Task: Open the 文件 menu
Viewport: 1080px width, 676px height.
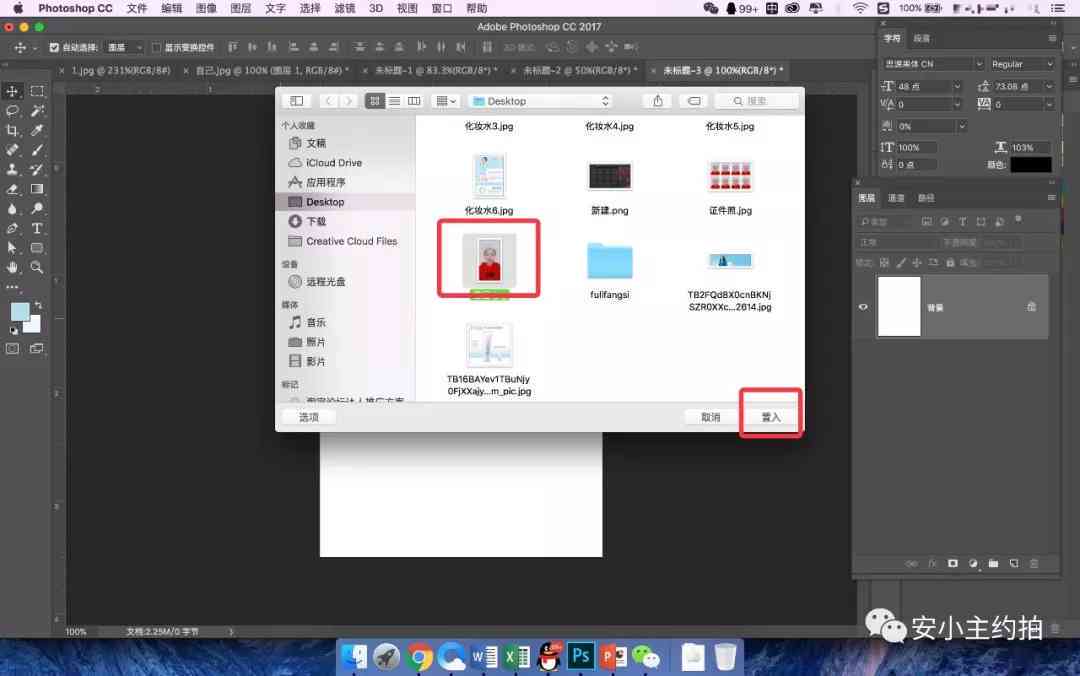Action: (136, 8)
